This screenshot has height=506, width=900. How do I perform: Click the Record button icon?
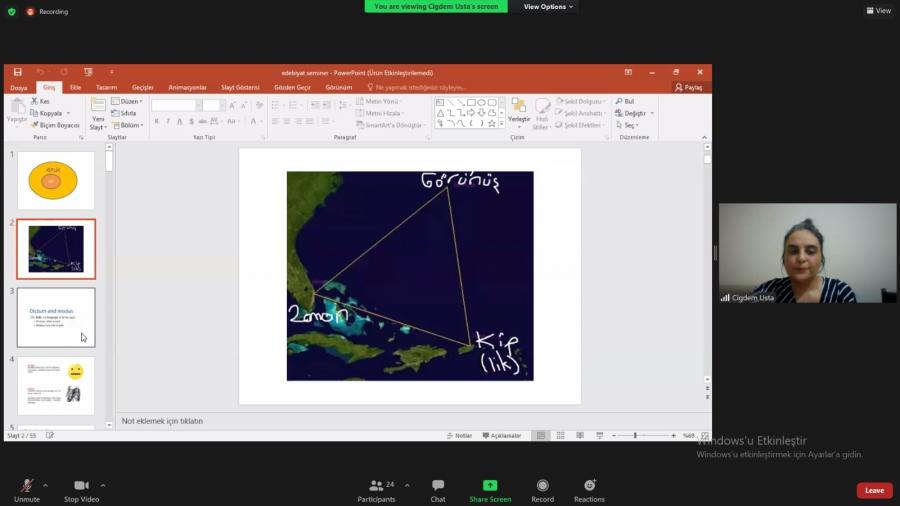coord(542,486)
